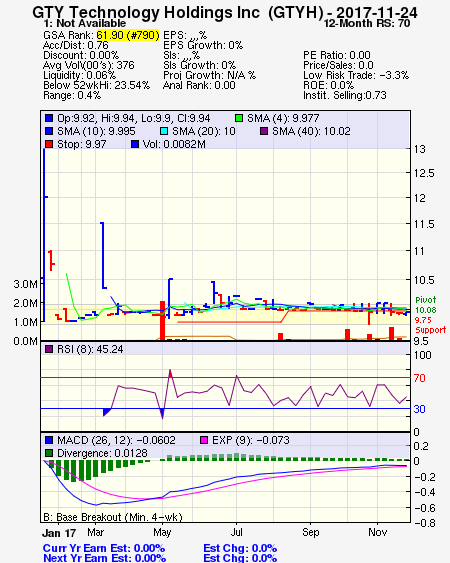Click the Next Yr Earn Est: 0.00% text
Image resolution: width=450 pixels, height=563 pixels.
(104, 558)
